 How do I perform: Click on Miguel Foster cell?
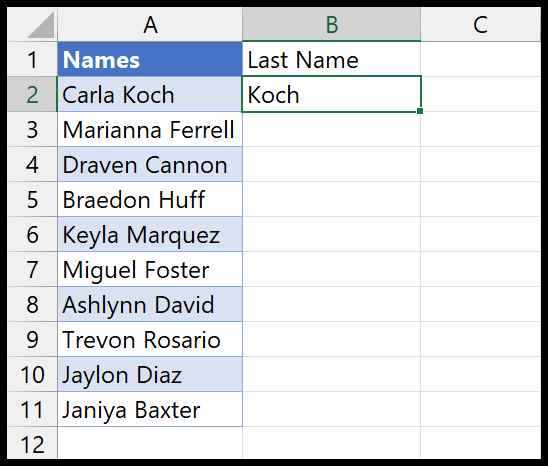[x=150, y=269]
